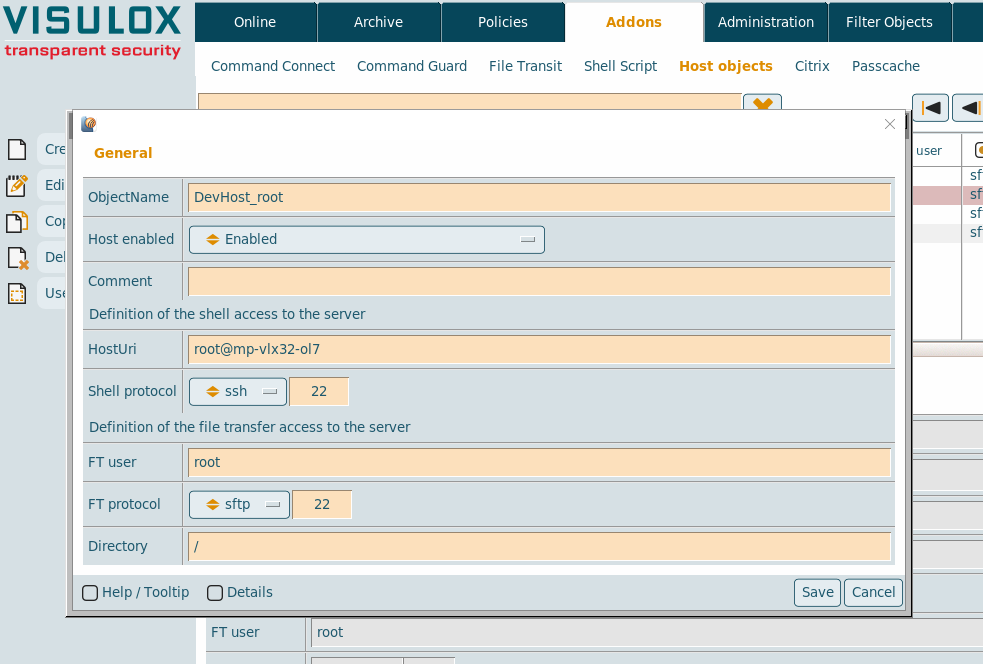The width and height of the screenshot is (983, 664).
Task: Click the Edit pencil icon in sidebar
Action: coord(17,185)
